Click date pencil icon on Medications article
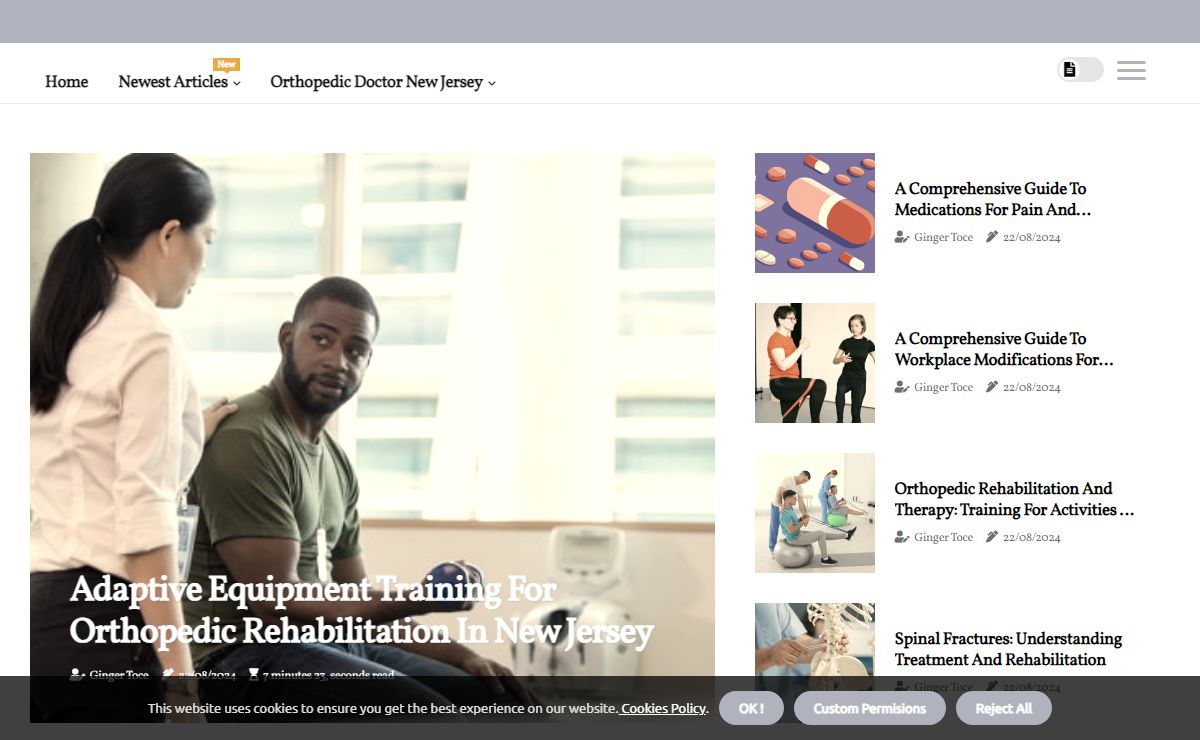 click(x=992, y=237)
